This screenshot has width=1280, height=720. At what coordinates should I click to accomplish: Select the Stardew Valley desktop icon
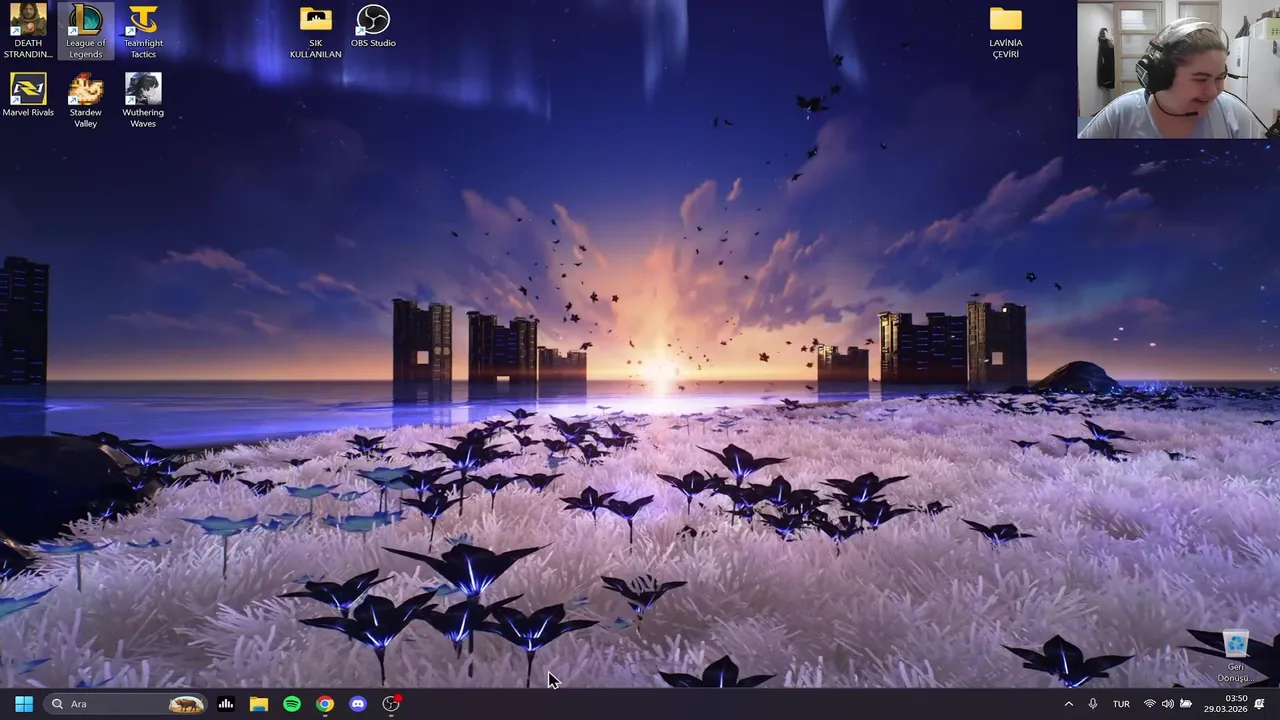pos(86,100)
